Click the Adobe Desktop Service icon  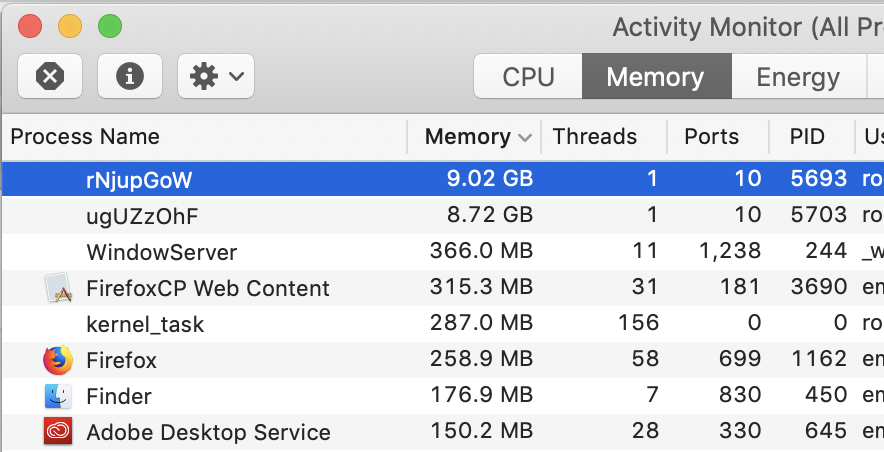tap(58, 432)
